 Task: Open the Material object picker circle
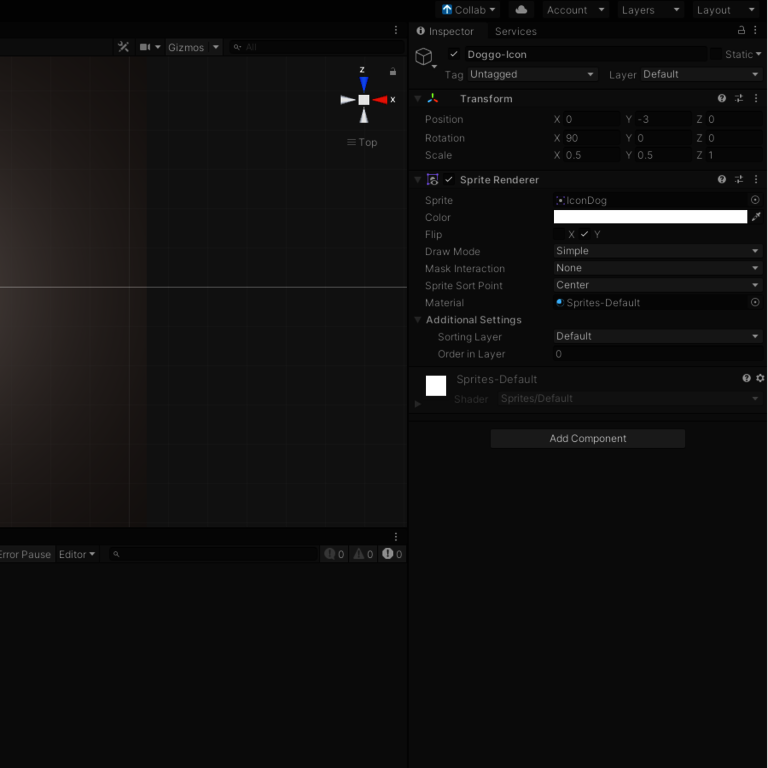coord(755,303)
